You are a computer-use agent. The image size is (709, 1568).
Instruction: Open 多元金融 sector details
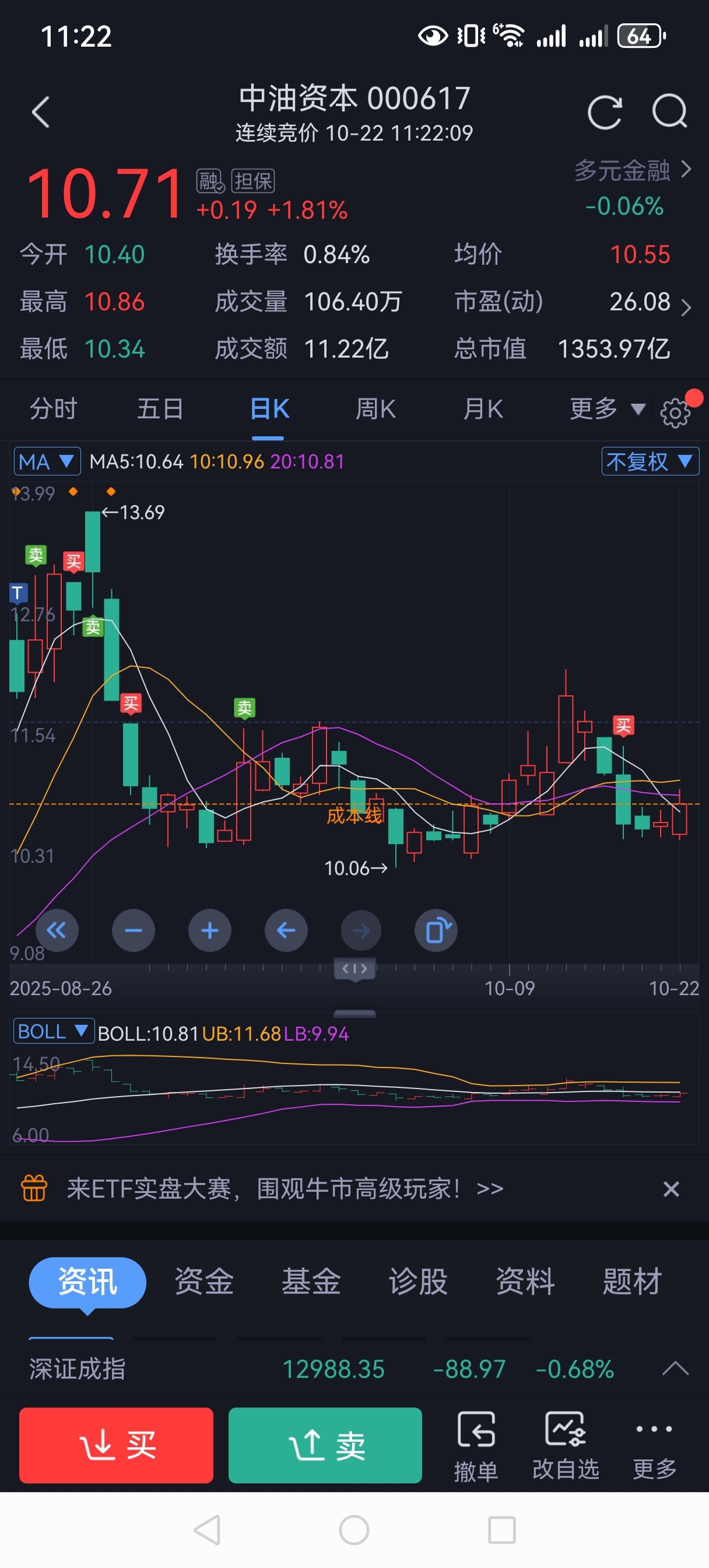tap(633, 170)
